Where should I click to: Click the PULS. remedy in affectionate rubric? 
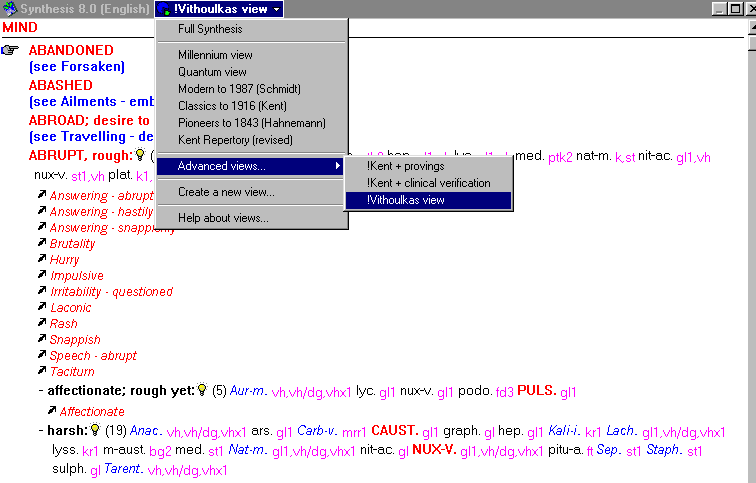point(537,390)
